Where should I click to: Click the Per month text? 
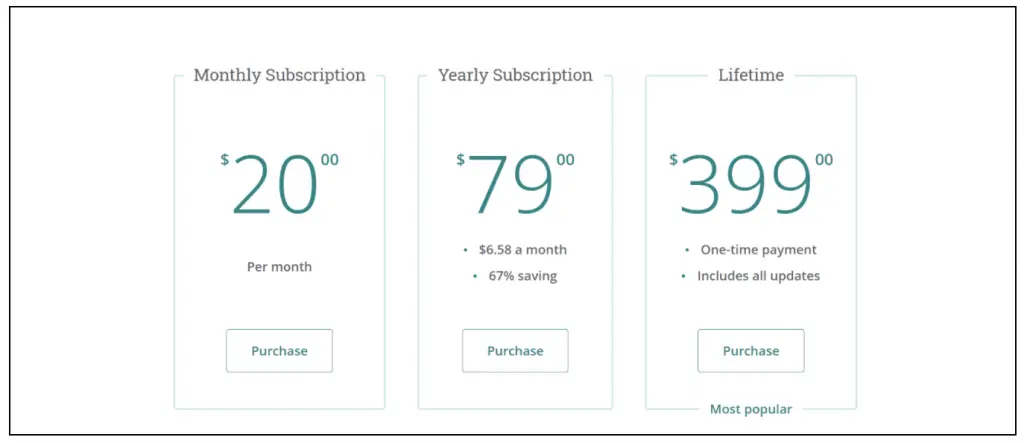(x=279, y=267)
